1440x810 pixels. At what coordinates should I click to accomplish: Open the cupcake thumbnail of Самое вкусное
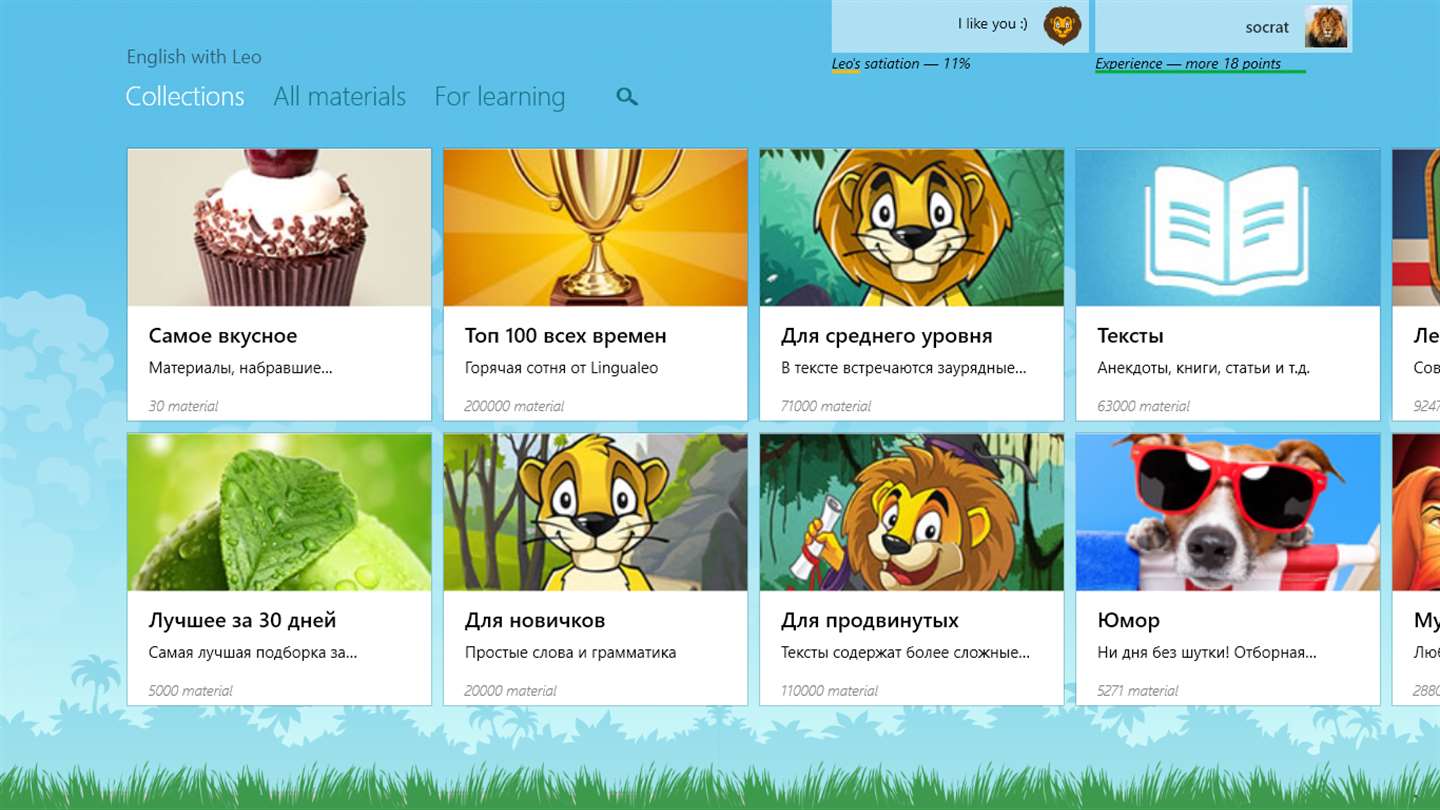click(280, 228)
